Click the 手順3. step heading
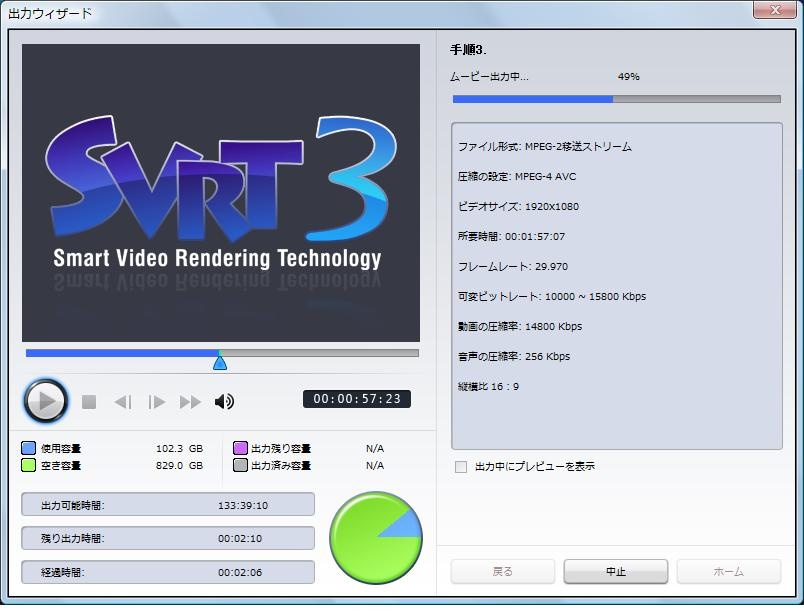 tap(468, 50)
